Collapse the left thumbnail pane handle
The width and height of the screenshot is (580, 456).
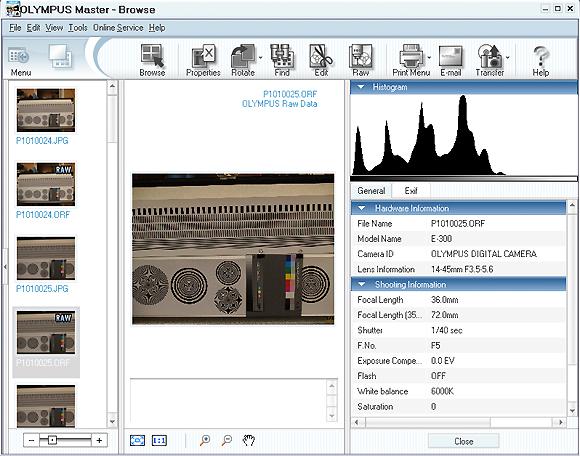point(5,266)
